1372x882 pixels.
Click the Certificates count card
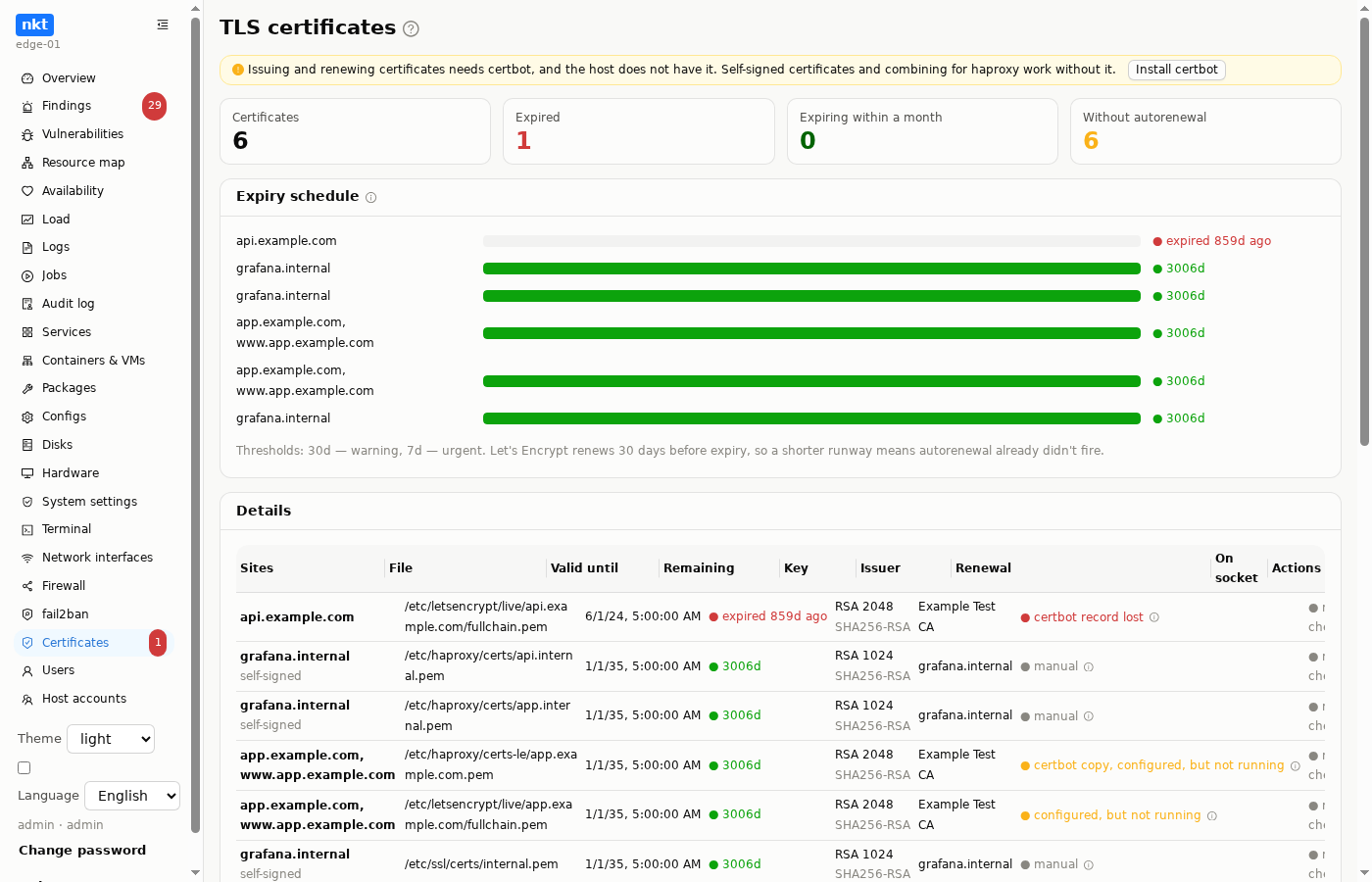click(x=355, y=131)
